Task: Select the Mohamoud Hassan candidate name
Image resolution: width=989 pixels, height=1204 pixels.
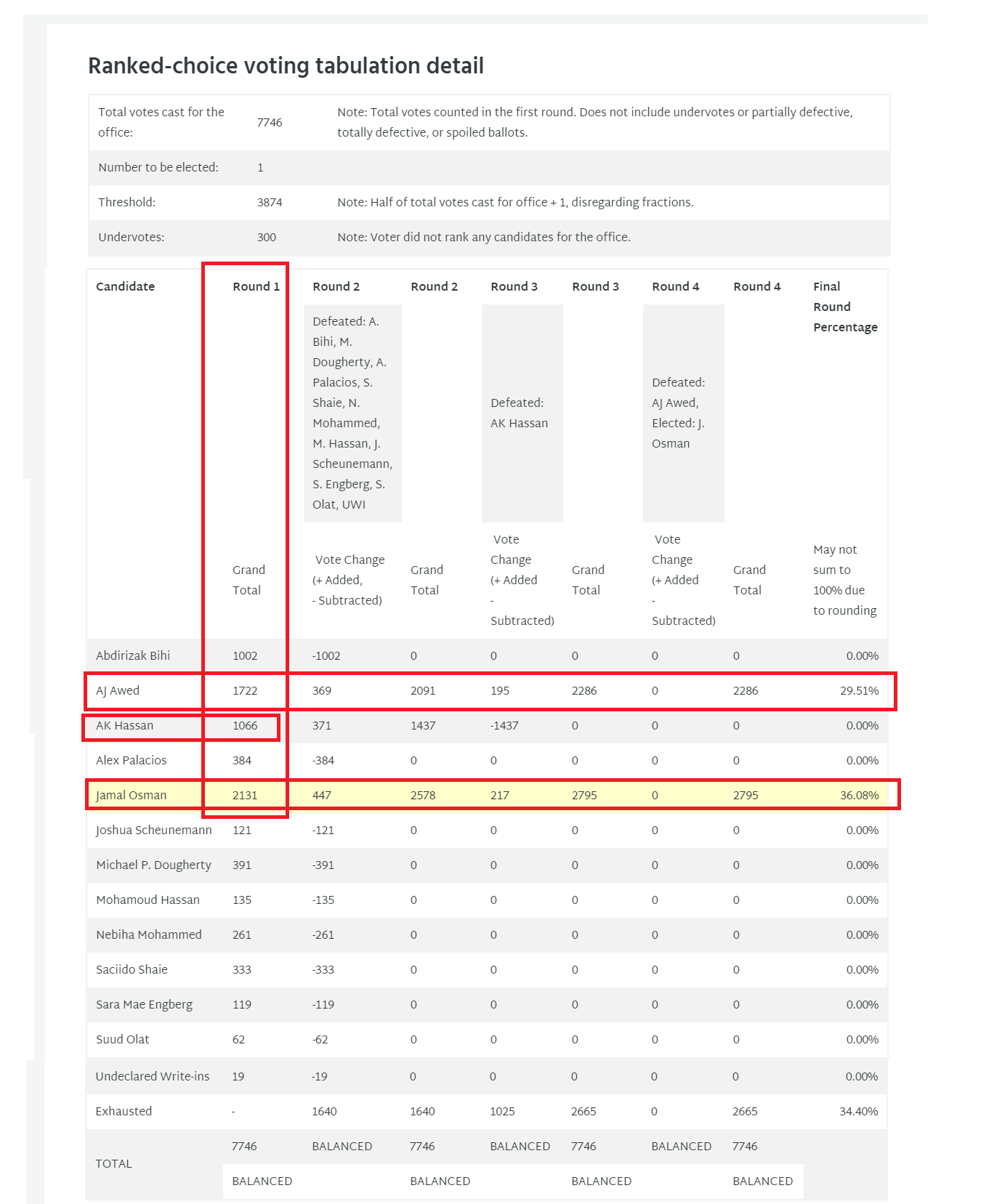Action: [x=148, y=900]
